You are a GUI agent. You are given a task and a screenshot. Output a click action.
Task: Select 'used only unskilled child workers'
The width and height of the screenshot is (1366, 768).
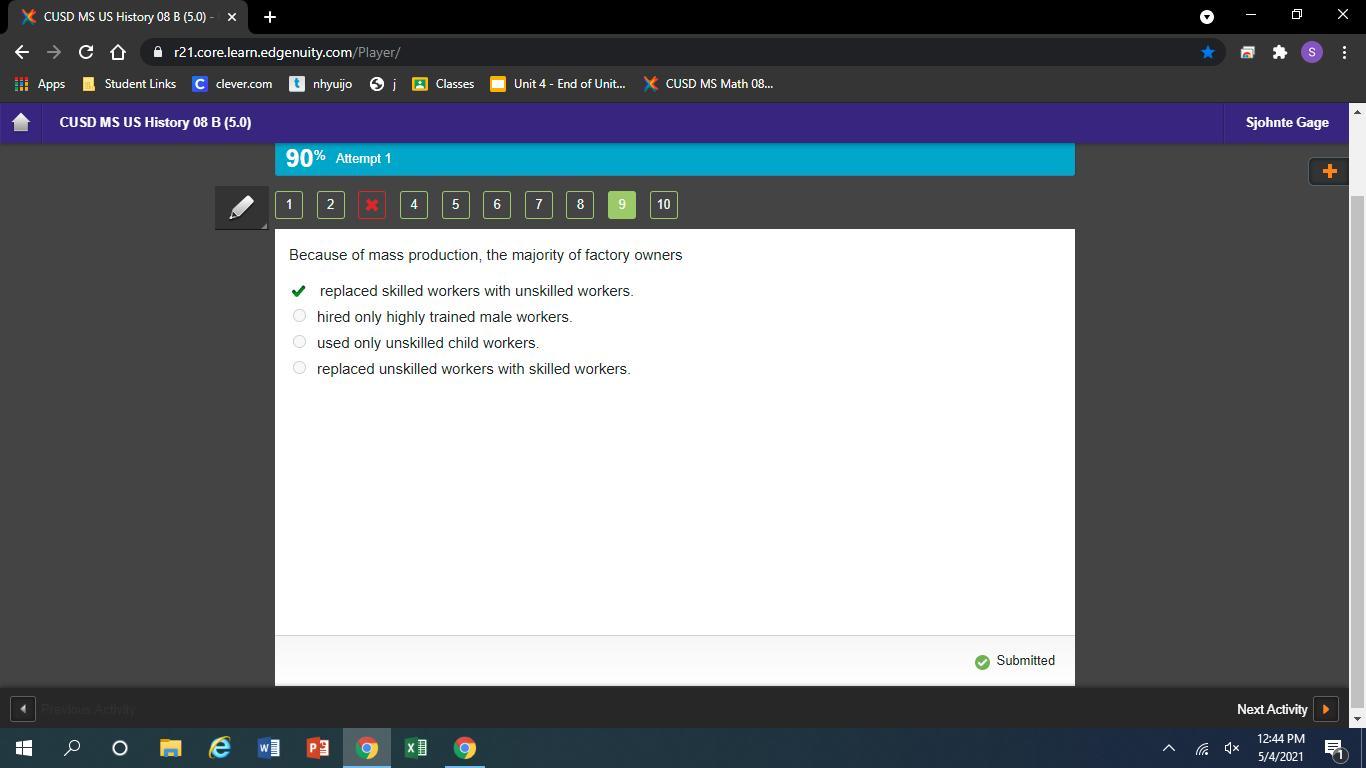299,342
